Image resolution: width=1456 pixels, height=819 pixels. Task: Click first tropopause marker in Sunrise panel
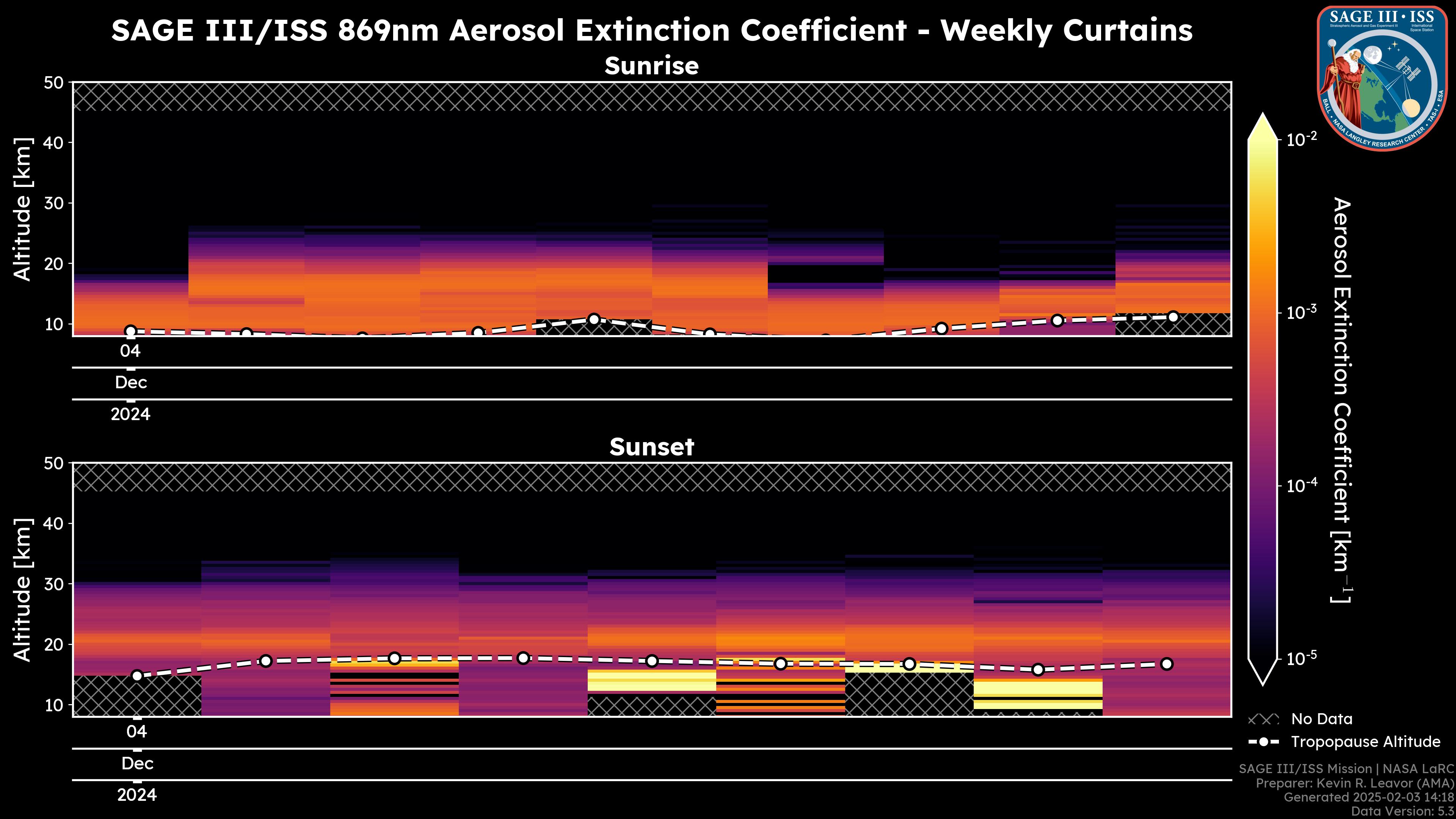[x=130, y=331]
